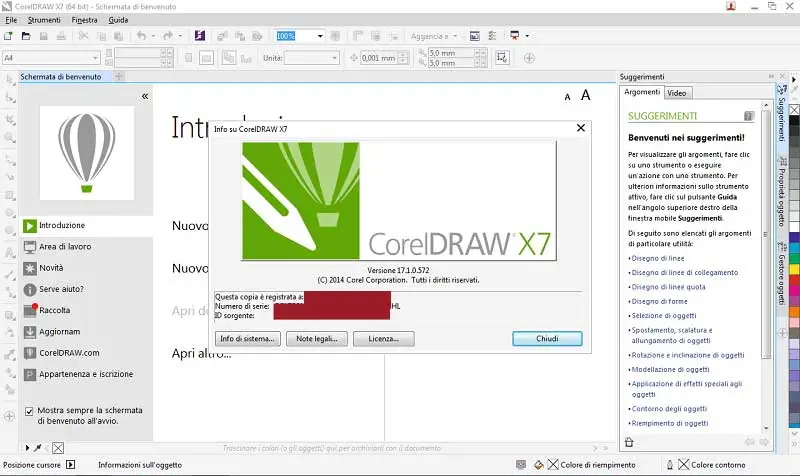Click the eyedropper icon in document palette
The height and width of the screenshot is (476, 800).
click(37, 448)
